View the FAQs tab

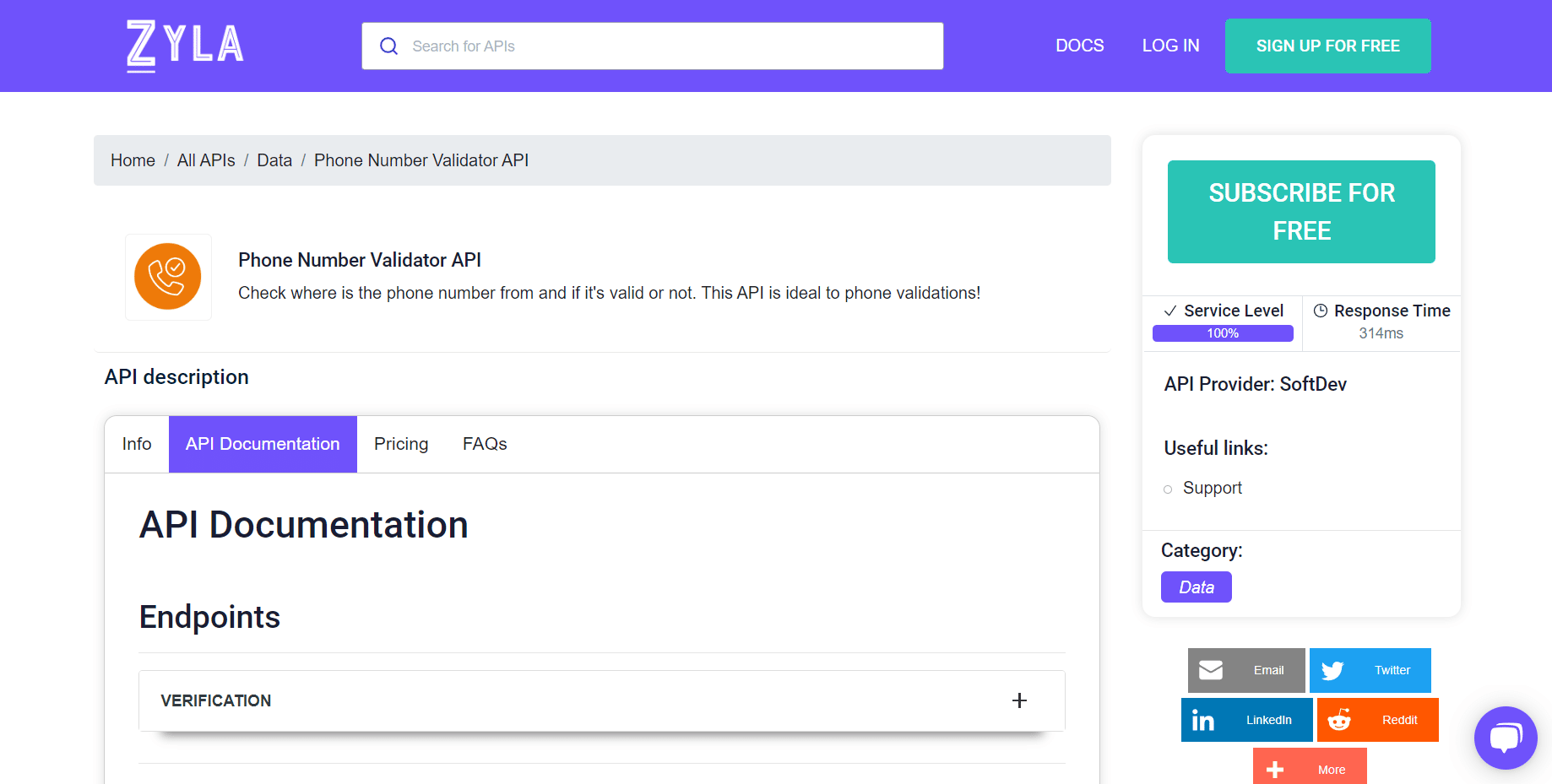(x=485, y=444)
